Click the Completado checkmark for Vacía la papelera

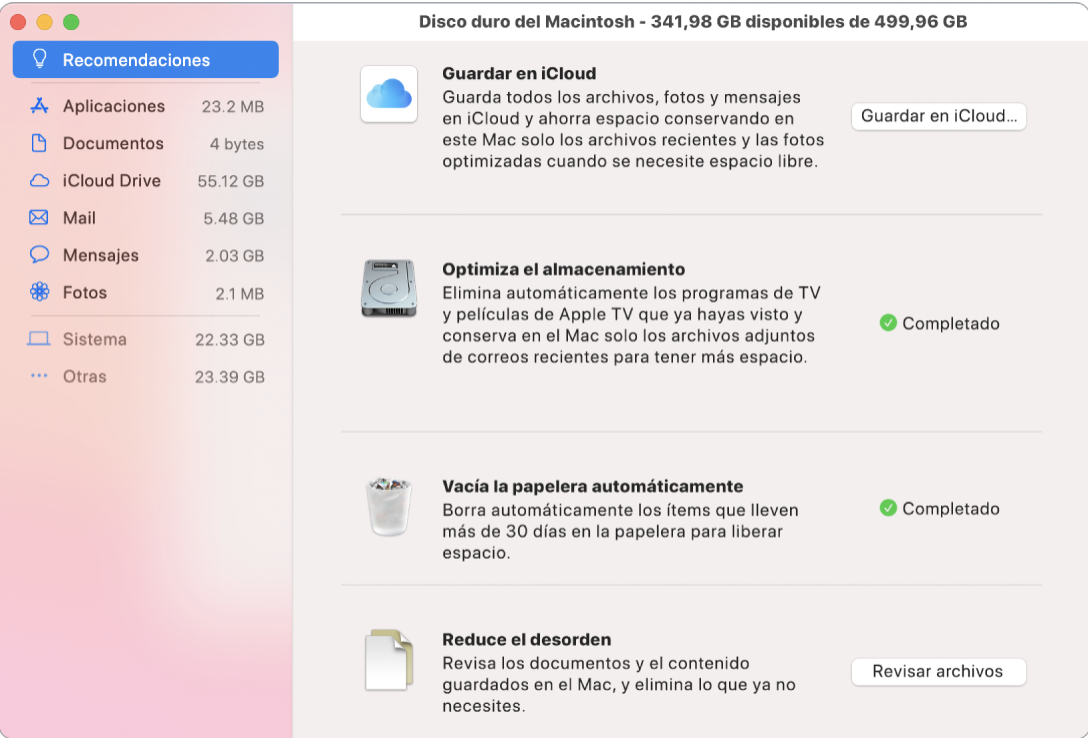pyautogui.click(x=887, y=508)
